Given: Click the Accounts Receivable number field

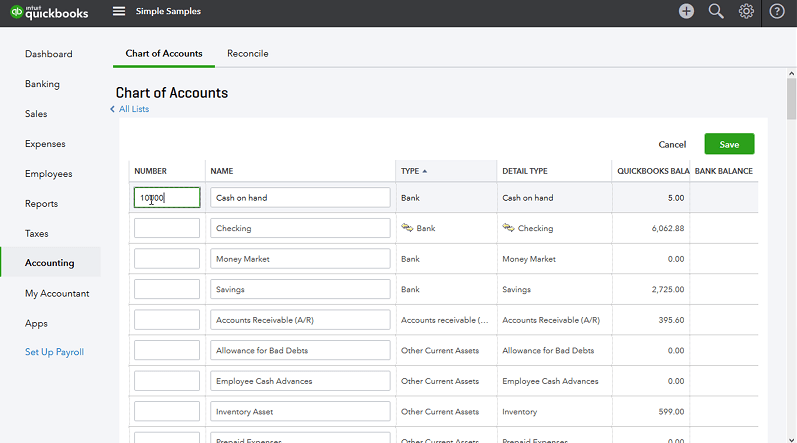Looking at the screenshot, I should tap(167, 320).
